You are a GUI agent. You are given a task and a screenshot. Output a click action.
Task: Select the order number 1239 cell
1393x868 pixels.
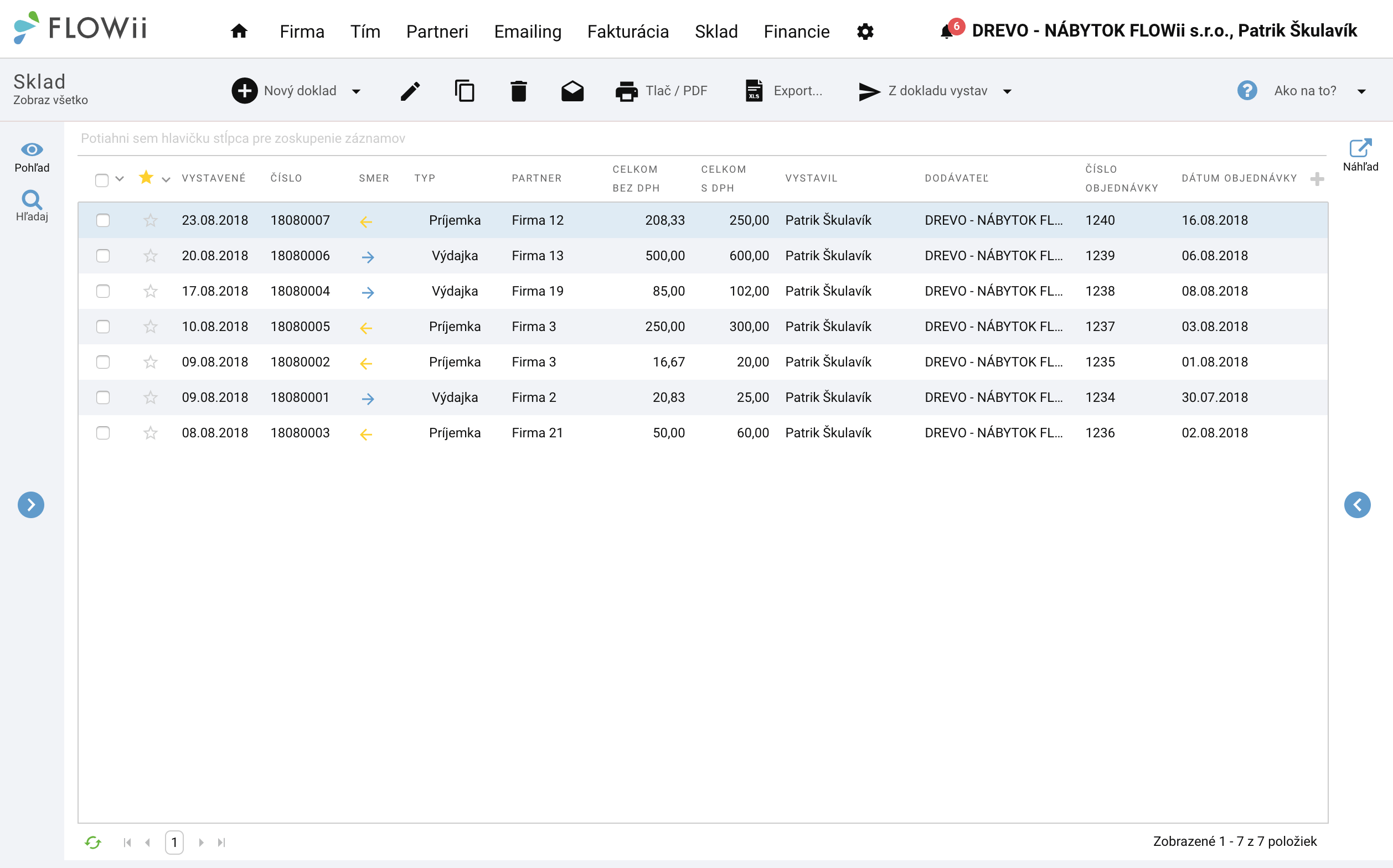tap(1100, 255)
